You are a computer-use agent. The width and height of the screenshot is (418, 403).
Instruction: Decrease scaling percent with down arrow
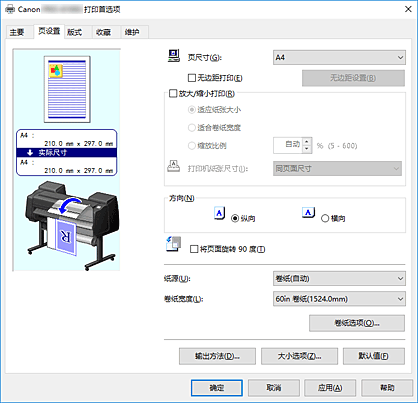click(307, 149)
